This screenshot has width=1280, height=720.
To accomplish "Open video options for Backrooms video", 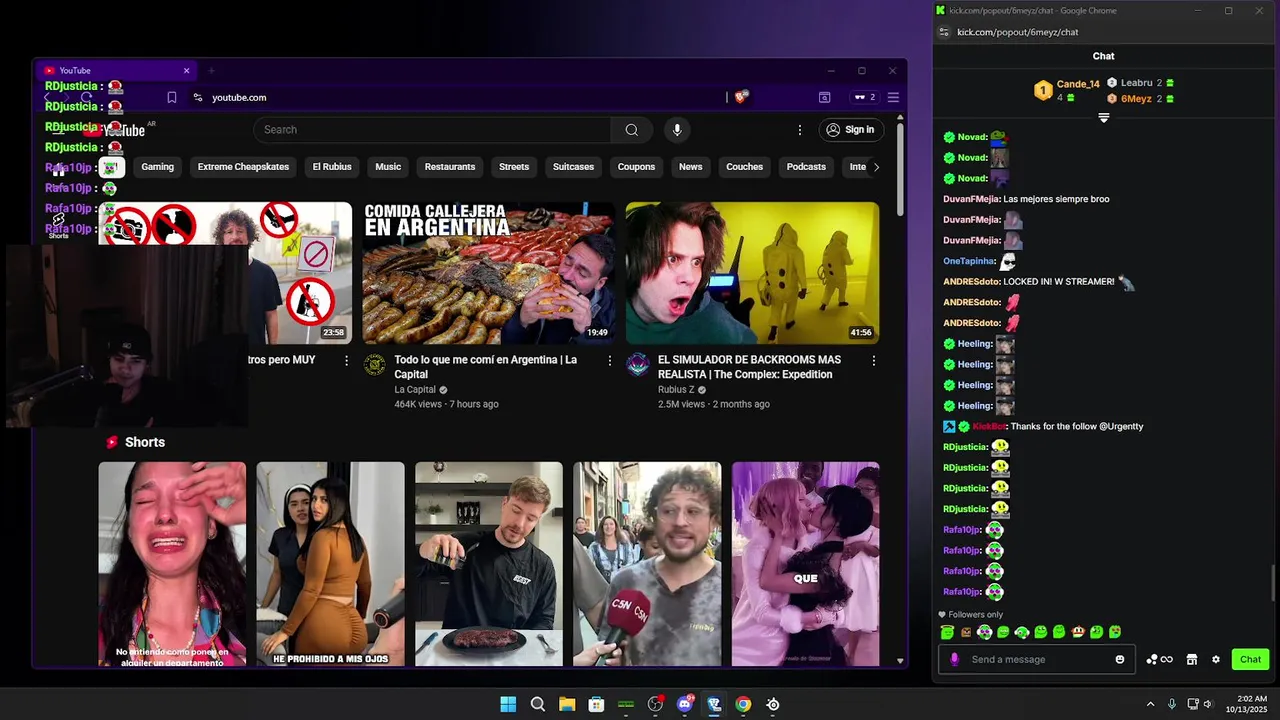I will (x=873, y=360).
